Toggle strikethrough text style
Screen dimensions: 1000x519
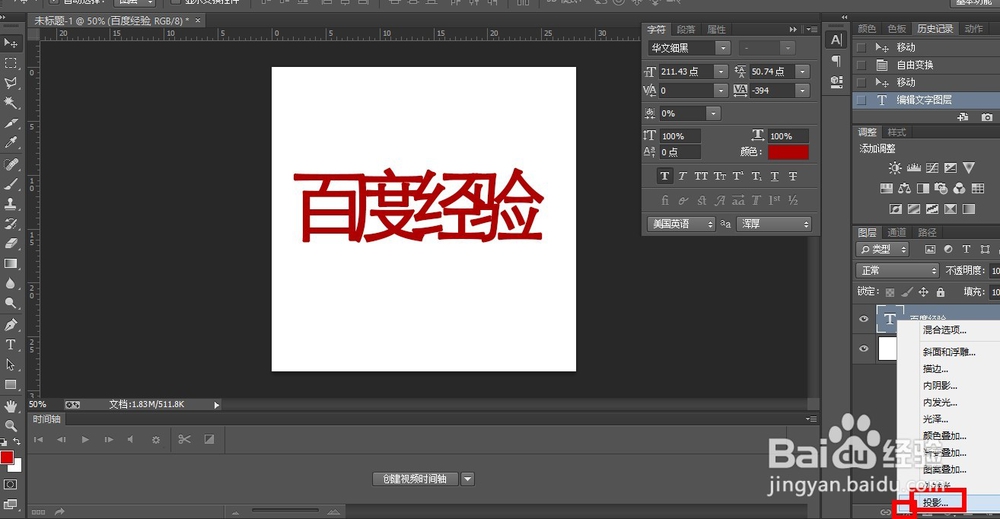tap(793, 176)
